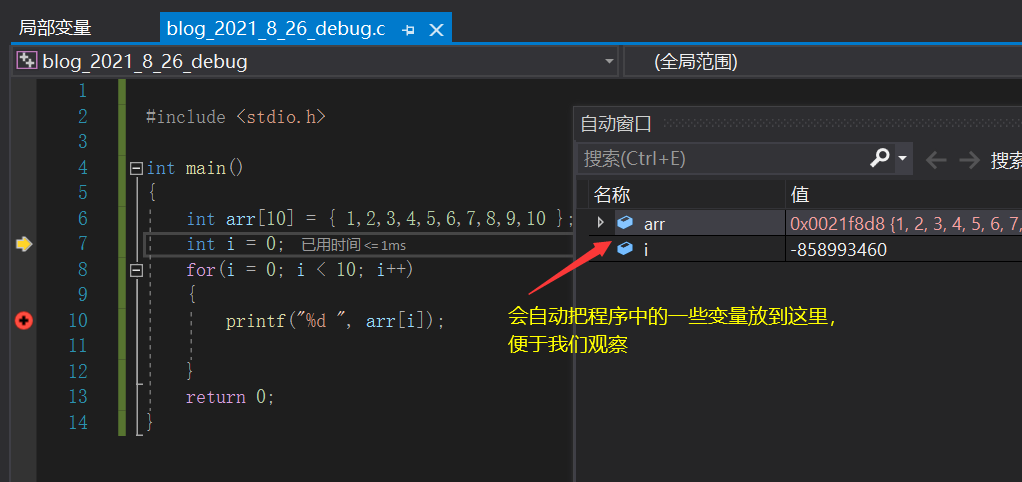1022x482 pixels.
Task: Click the forward arrow in 自动窗口 toolbar
Action: (969, 160)
